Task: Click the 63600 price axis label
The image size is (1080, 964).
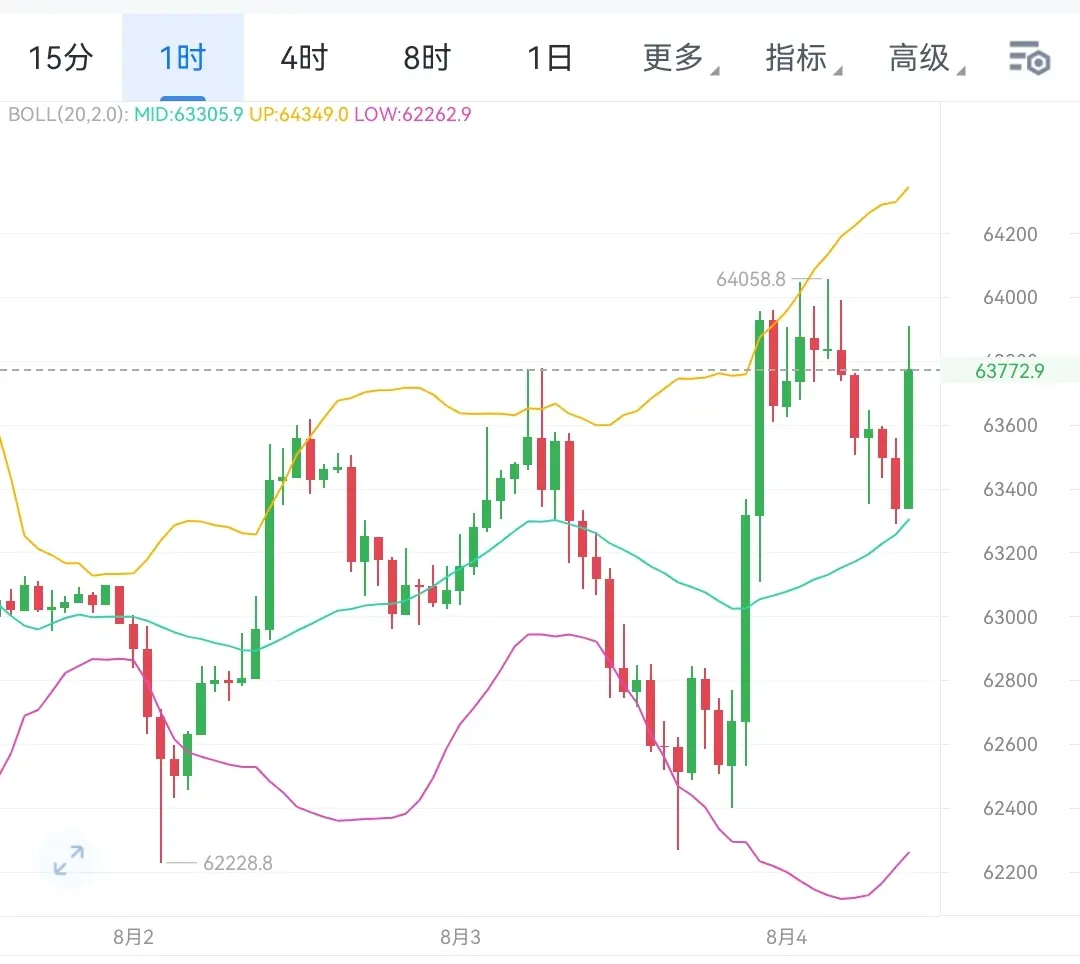Action: coord(1010,426)
